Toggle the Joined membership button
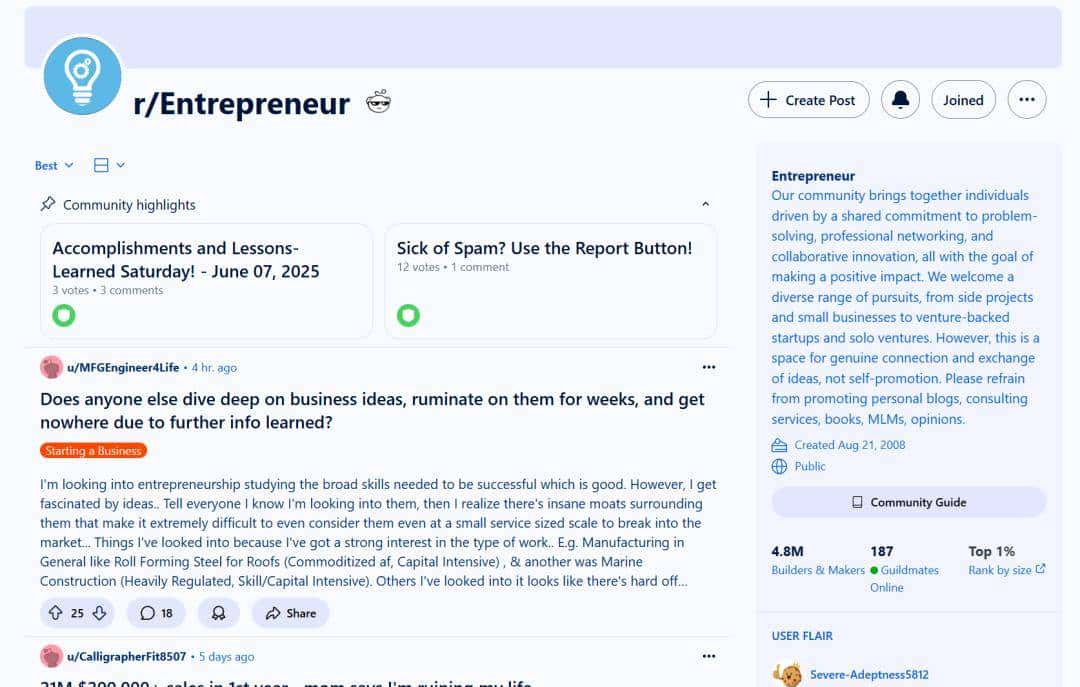The width and height of the screenshot is (1080, 687). [x=963, y=100]
